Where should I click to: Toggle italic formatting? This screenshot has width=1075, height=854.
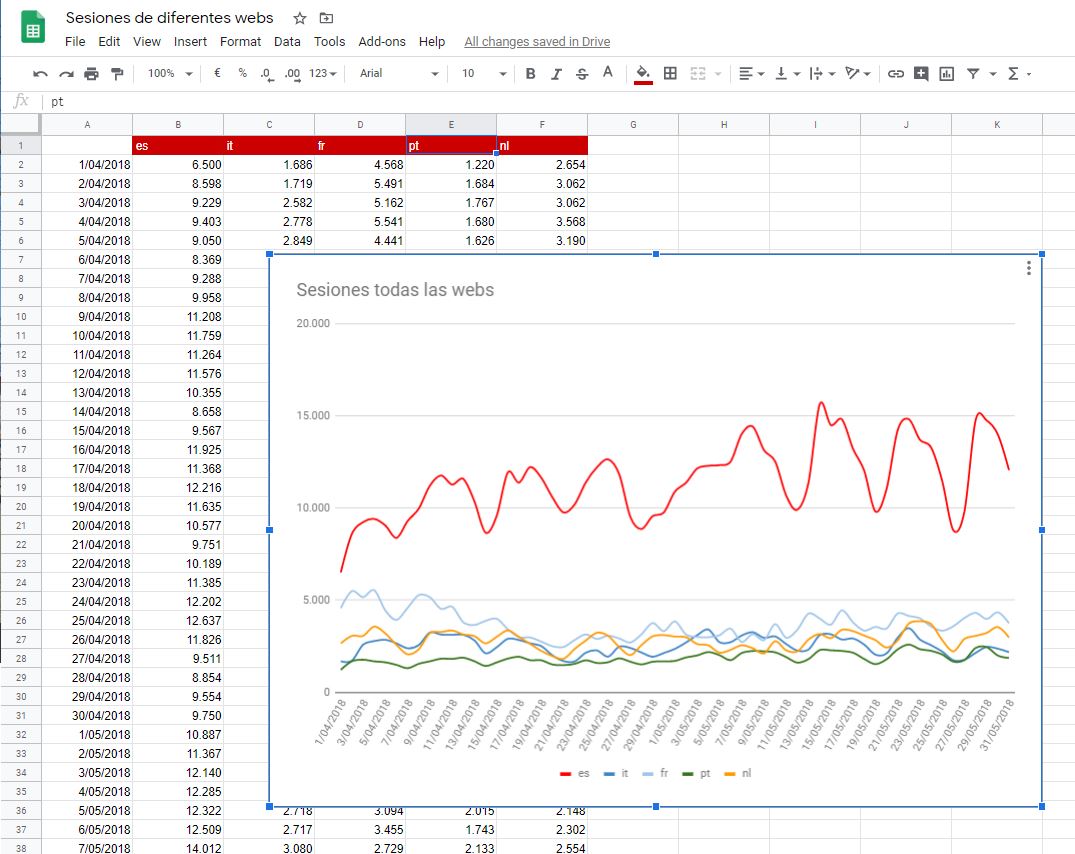tap(556, 74)
